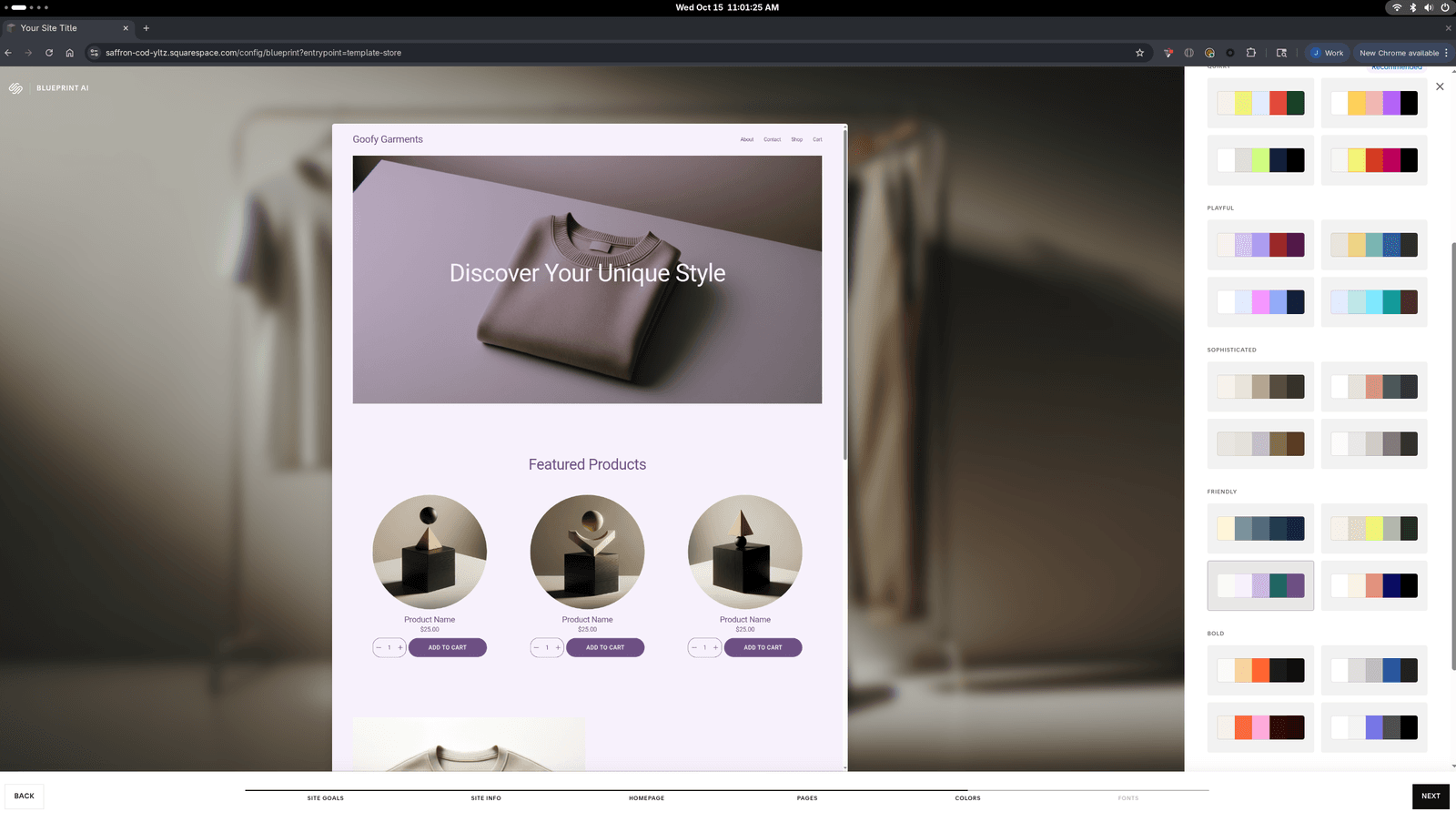Reload the page in Chrome
The height and width of the screenshot is (822, 1456).
coord(49,53)
